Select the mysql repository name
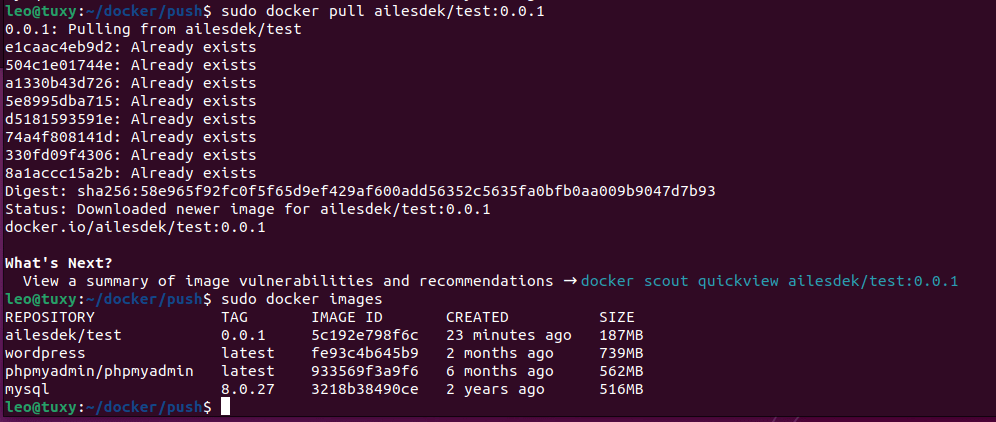This screenshot has width=996, height=422. point(27,389)
